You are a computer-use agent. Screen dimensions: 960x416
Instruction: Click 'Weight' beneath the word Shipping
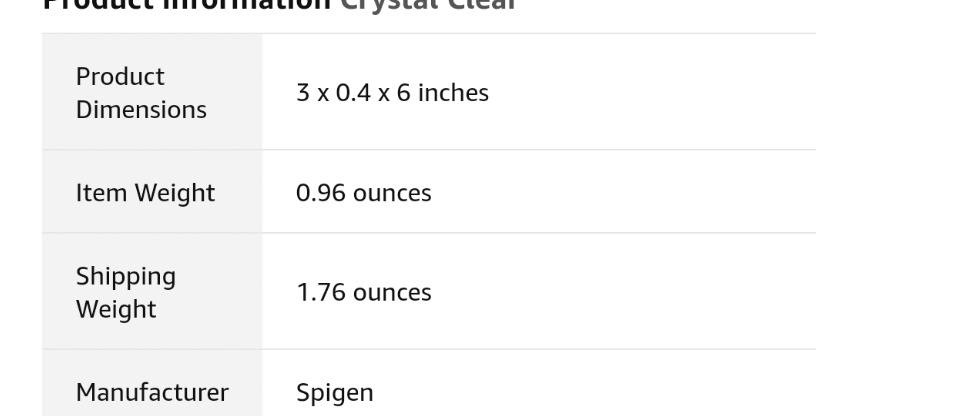116,309
